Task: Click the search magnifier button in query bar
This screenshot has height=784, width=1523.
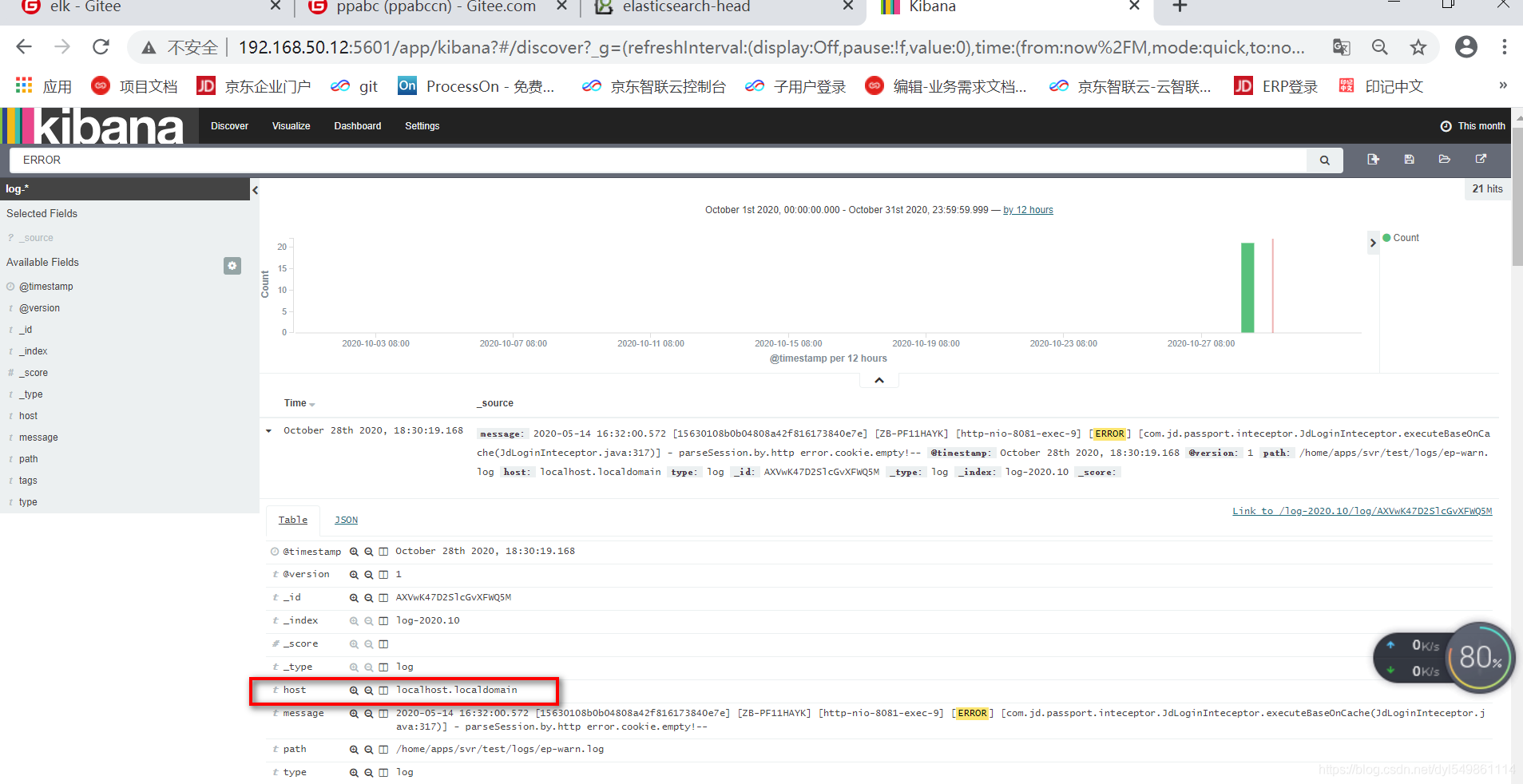Action: 1324,160
